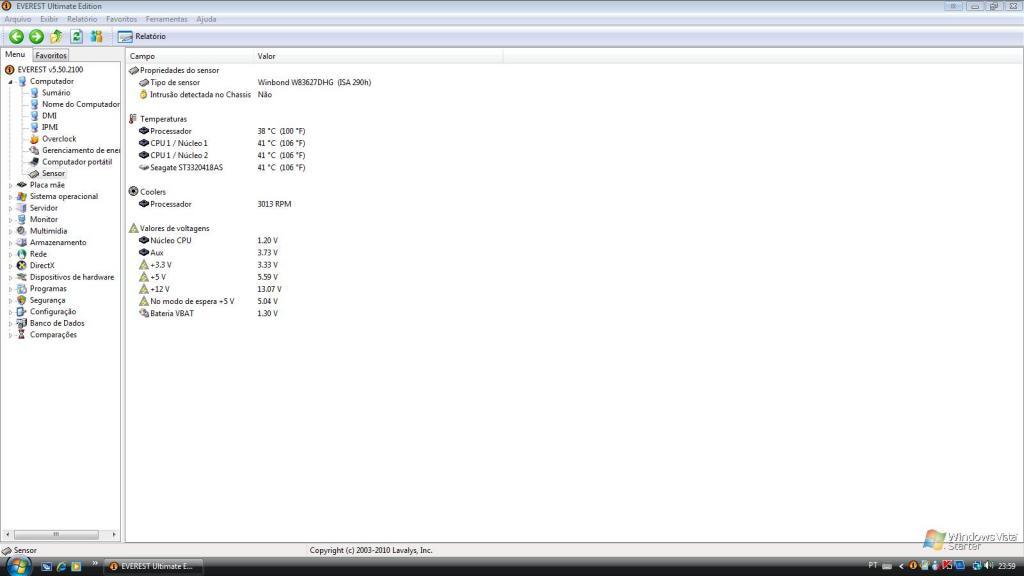Open the Exibir menu
The image size is (1024, 576).
[x=49, y=19]
